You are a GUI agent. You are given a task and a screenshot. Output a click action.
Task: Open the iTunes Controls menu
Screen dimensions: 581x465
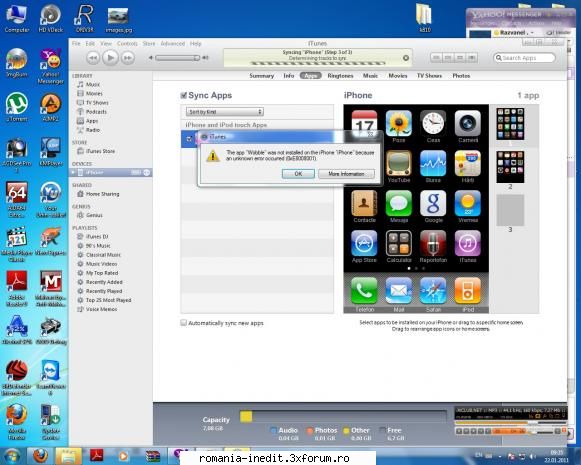tap(127, 44)
